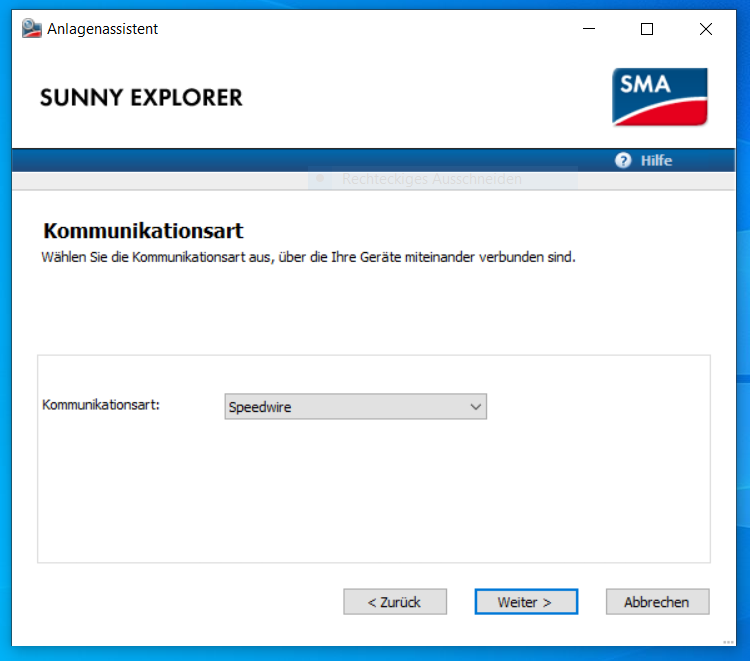
Task: Click the 'Kommunikationsart:' field label
Action: click(x=101, y=405)
